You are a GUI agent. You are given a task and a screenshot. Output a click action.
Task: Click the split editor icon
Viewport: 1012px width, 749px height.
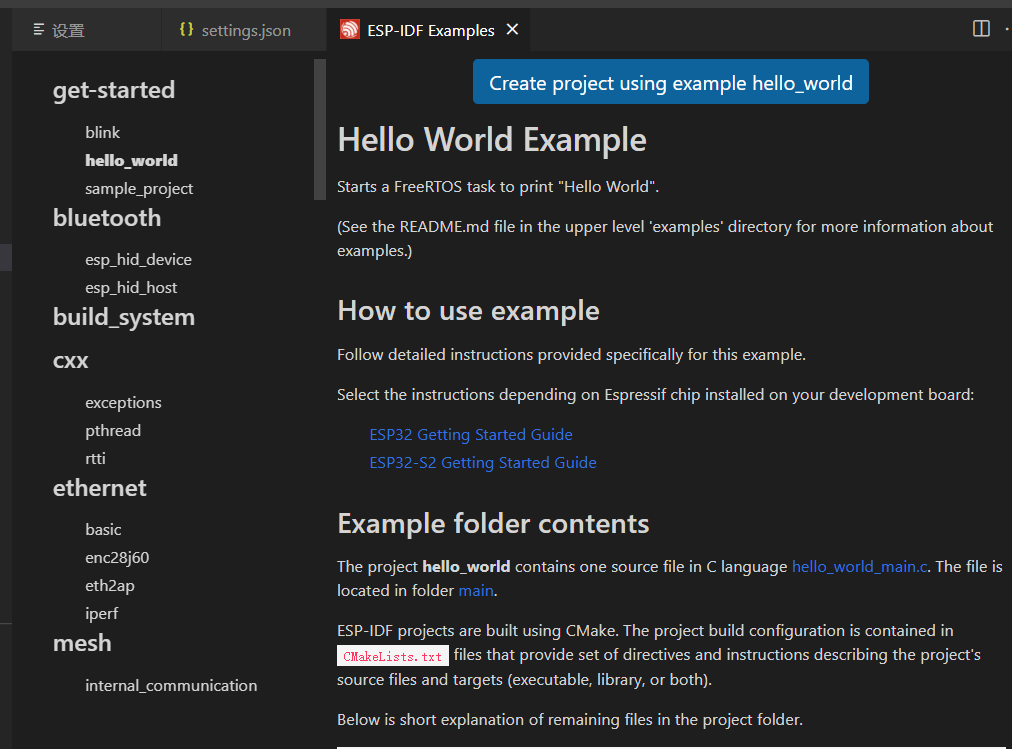(x=981, y=28)
